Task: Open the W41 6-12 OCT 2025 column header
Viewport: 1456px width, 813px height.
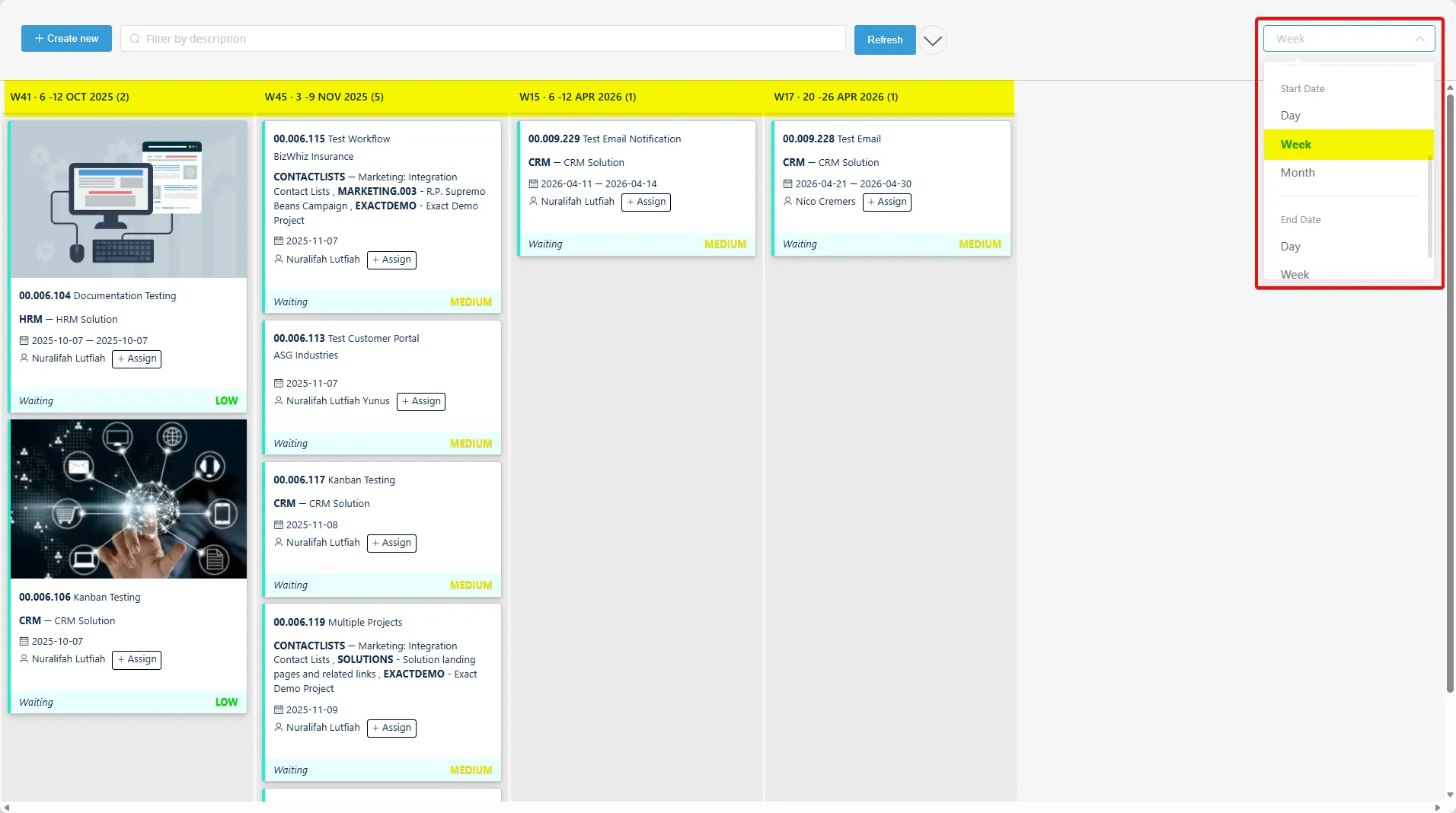Action: pos(129,97)
